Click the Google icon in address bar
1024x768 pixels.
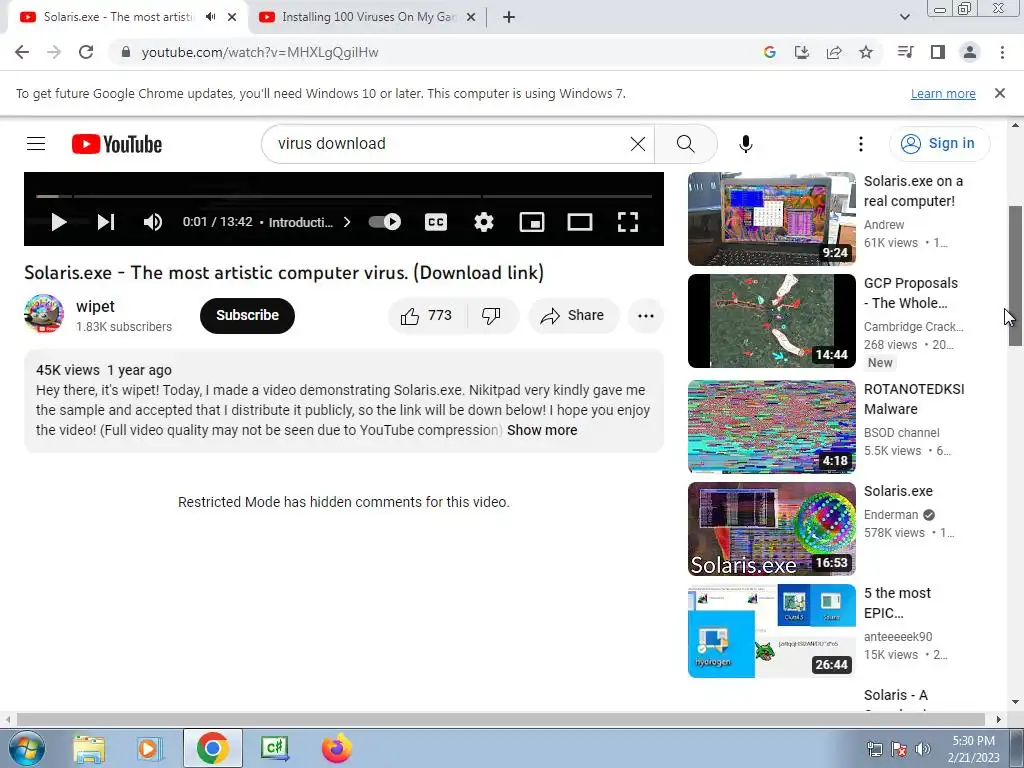(769, 52)
